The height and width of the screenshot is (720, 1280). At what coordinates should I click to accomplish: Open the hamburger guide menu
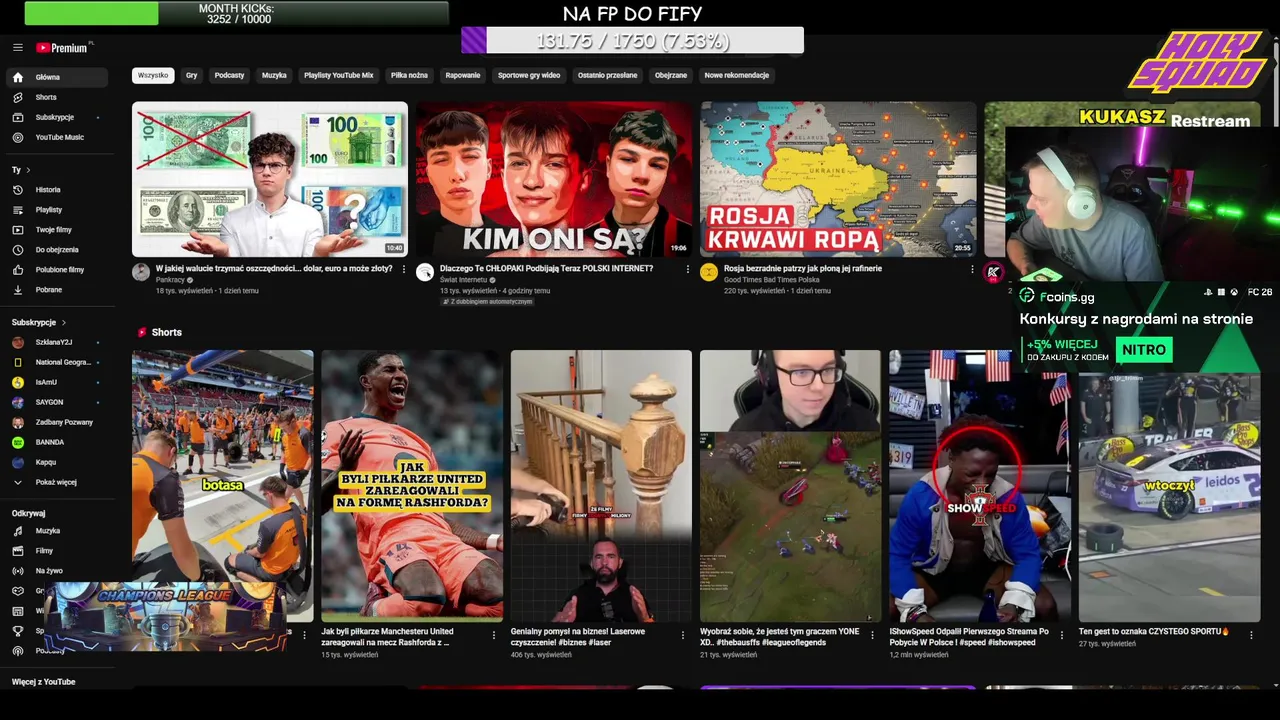pos(17,48)
